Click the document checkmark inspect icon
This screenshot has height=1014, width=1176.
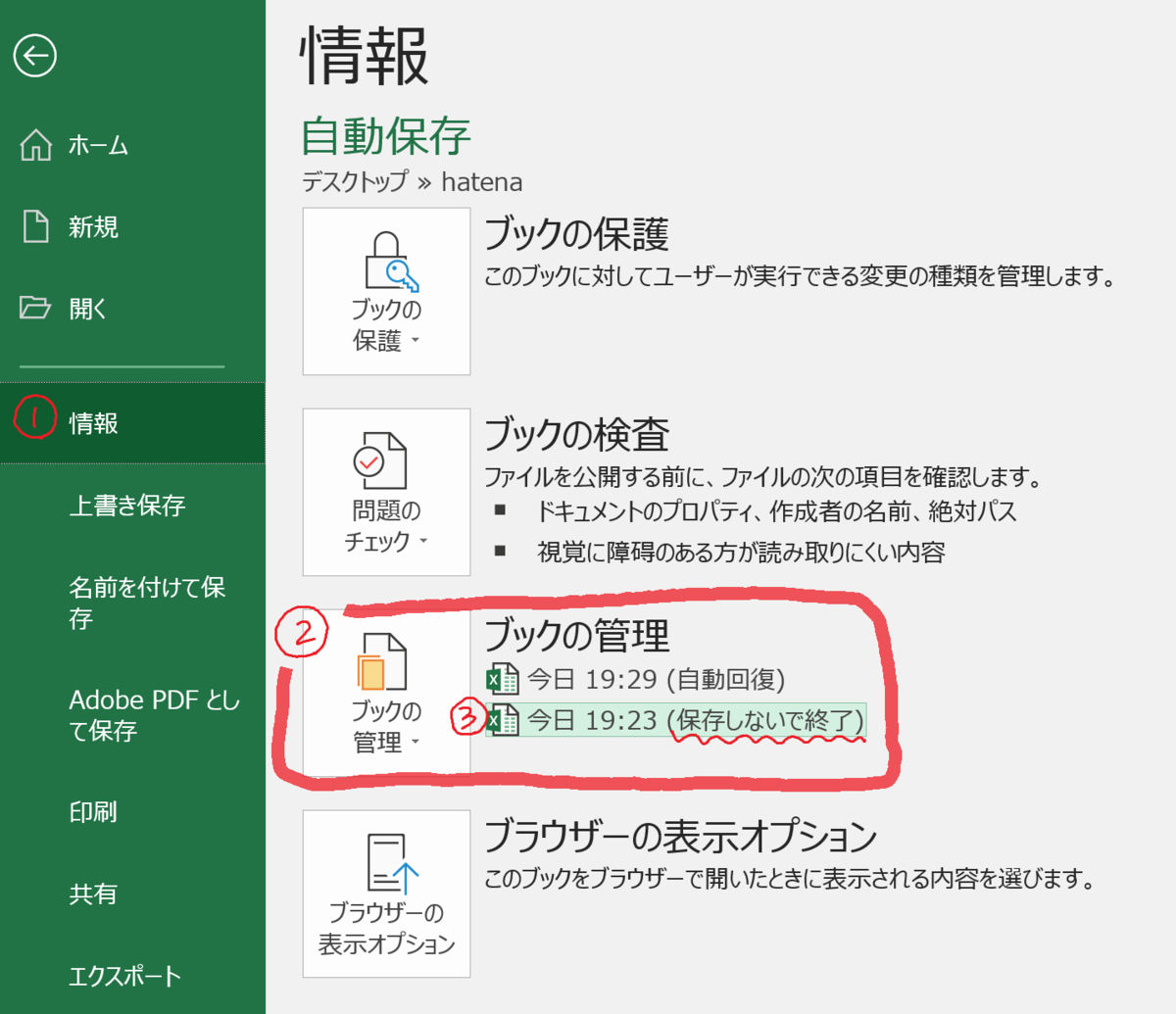pos(379,459)
